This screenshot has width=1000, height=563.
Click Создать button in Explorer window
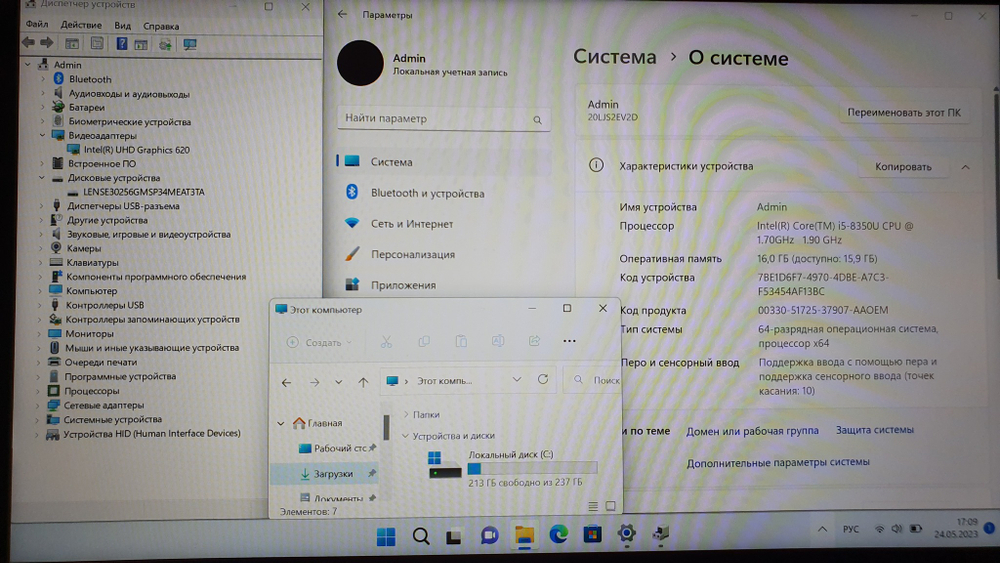tap(320, 342)
